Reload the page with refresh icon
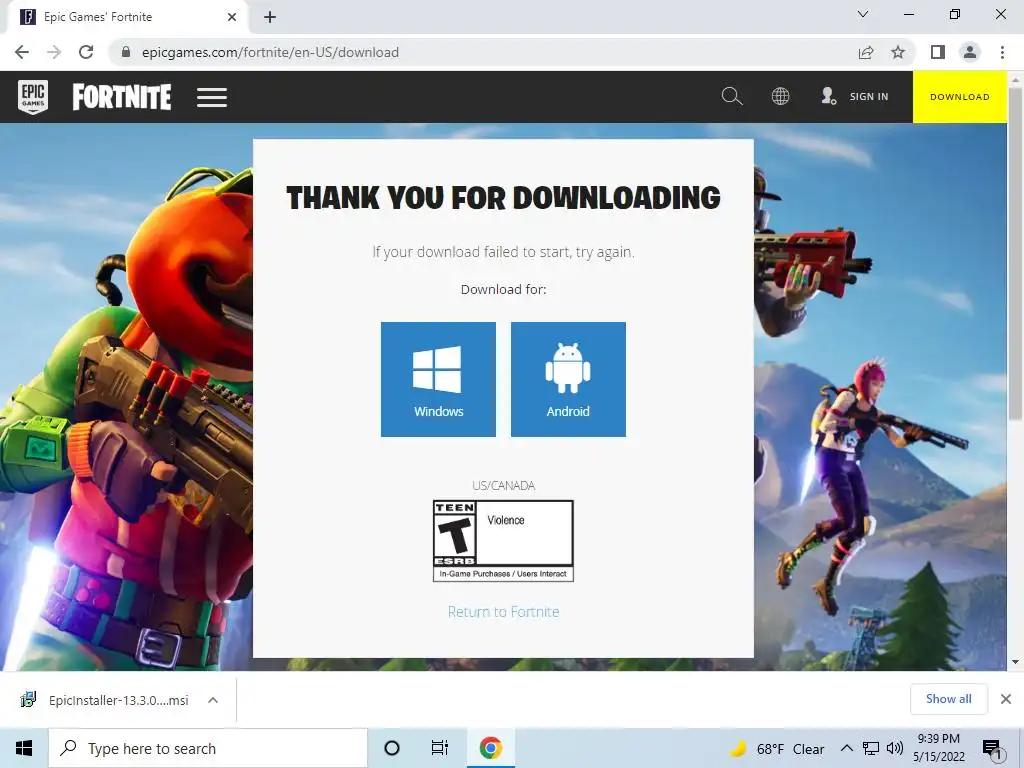This screenshot has height=768, width=1024. tap(86, 52)
